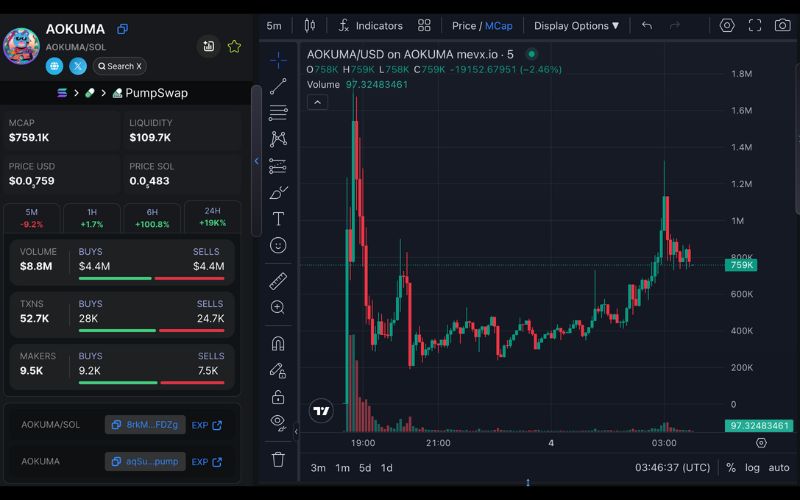This screenshot has width=800, height=500.
Task: Open chart settings hexagon icon
Action: [727, 26]
